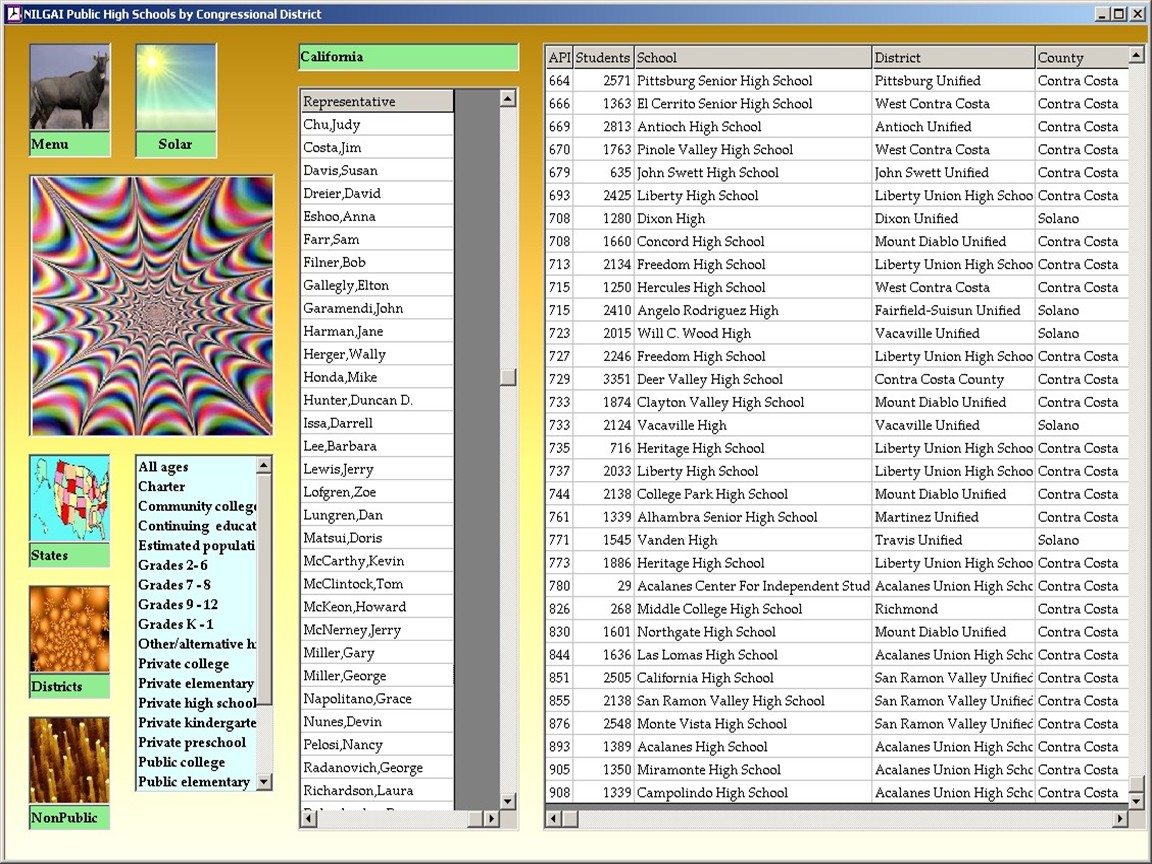Click the green NonPublic label button
This screenshot has height=864, width=1152.
(69, 818)
